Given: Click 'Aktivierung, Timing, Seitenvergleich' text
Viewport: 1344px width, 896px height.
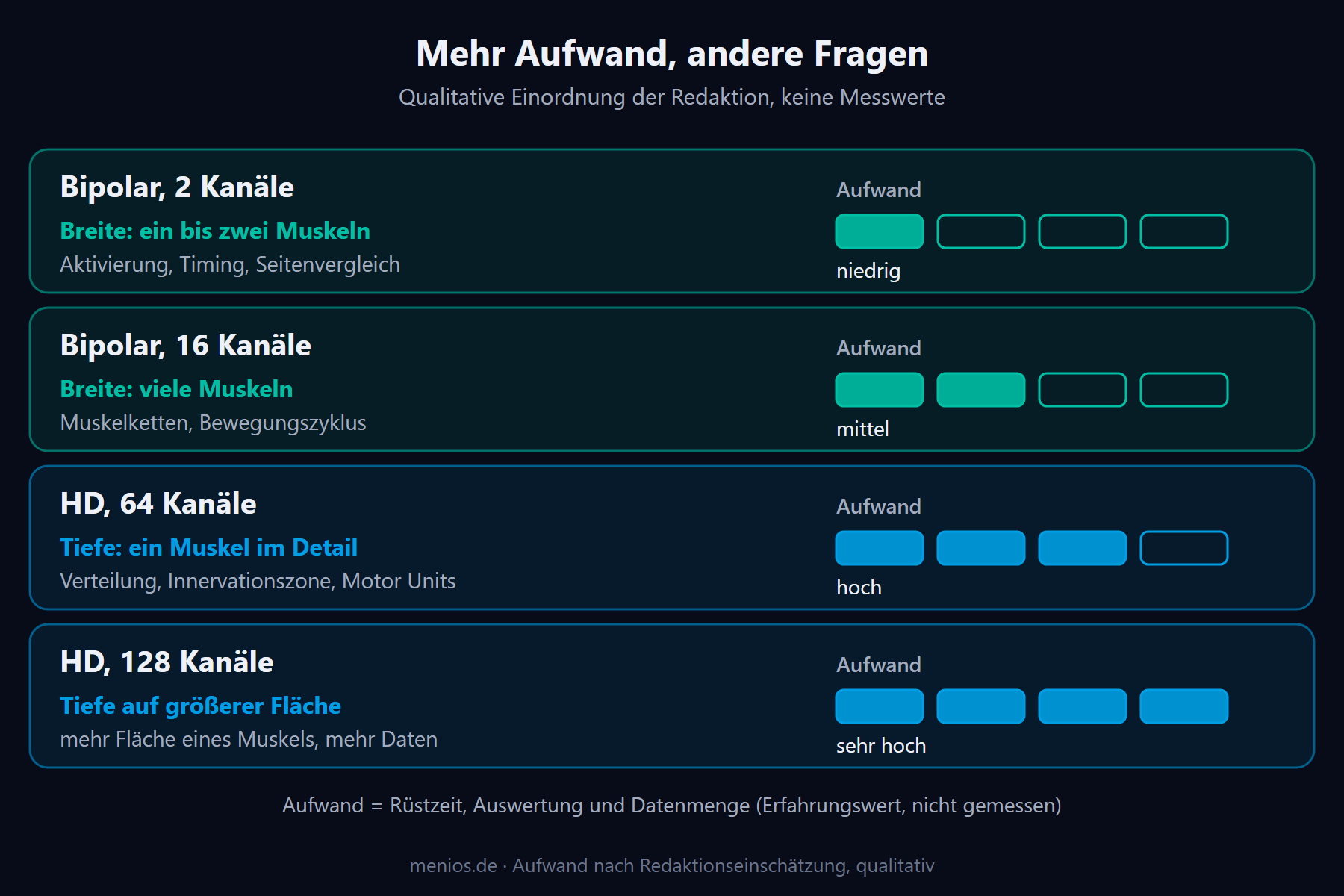Looking at the screenshot, I should click(230, 264).
